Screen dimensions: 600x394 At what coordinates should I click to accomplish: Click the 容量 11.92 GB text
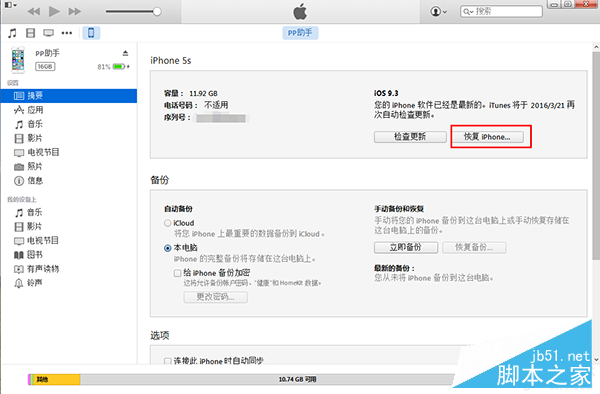(191, 93)
